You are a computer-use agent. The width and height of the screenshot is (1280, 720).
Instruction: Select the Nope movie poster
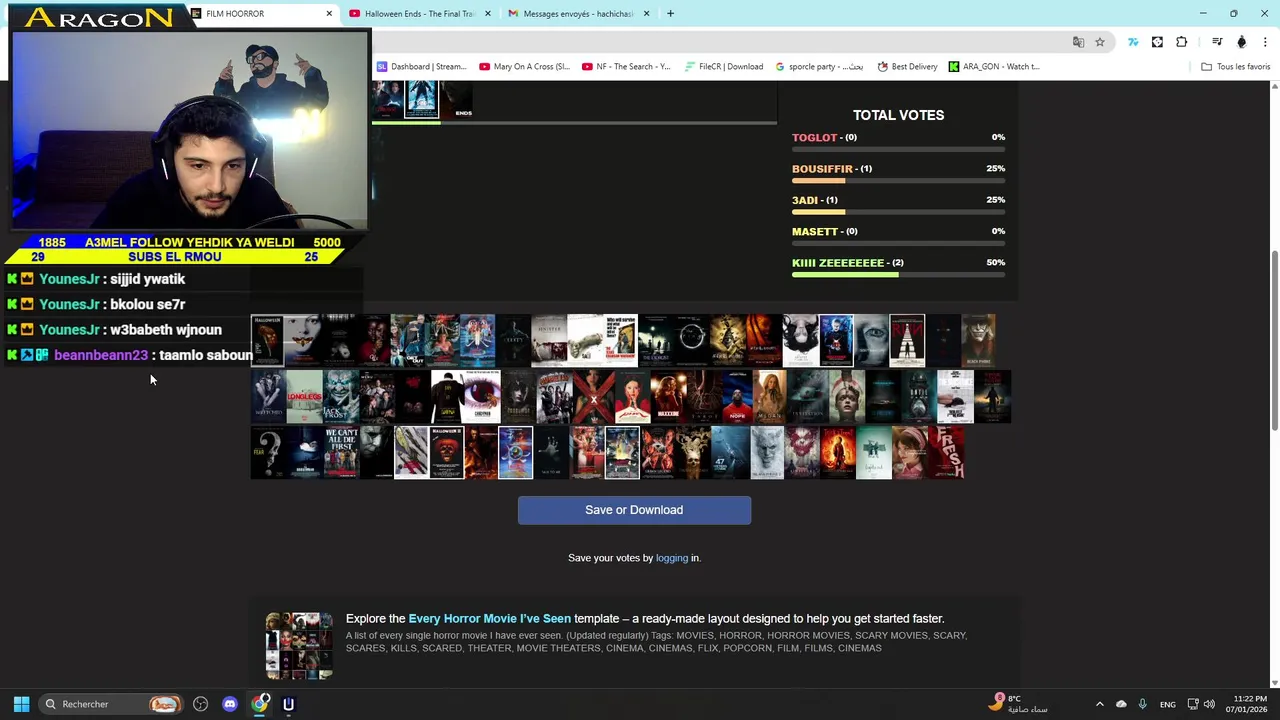point(738,397)
